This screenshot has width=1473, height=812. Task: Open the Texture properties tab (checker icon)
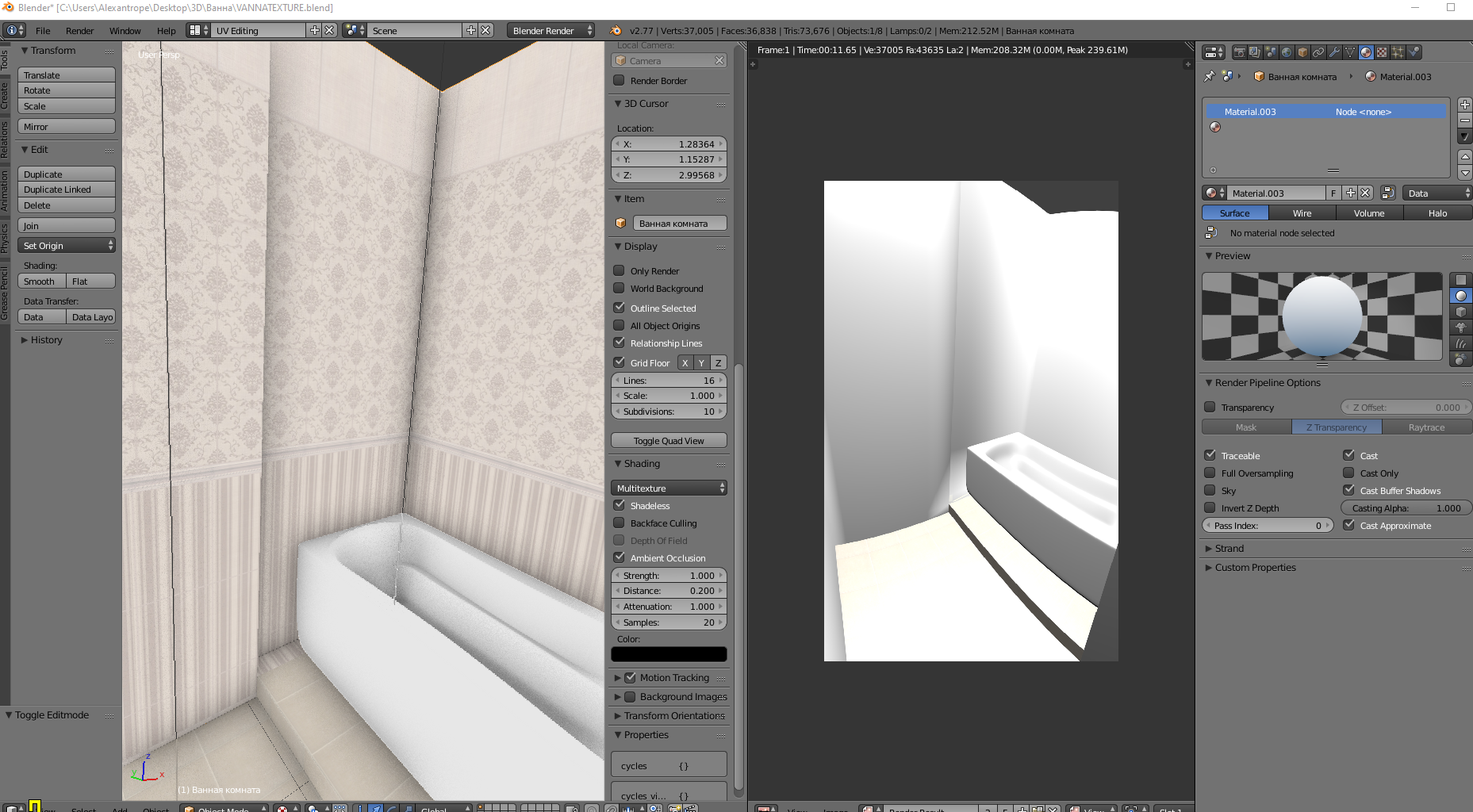click(1382, 52)
